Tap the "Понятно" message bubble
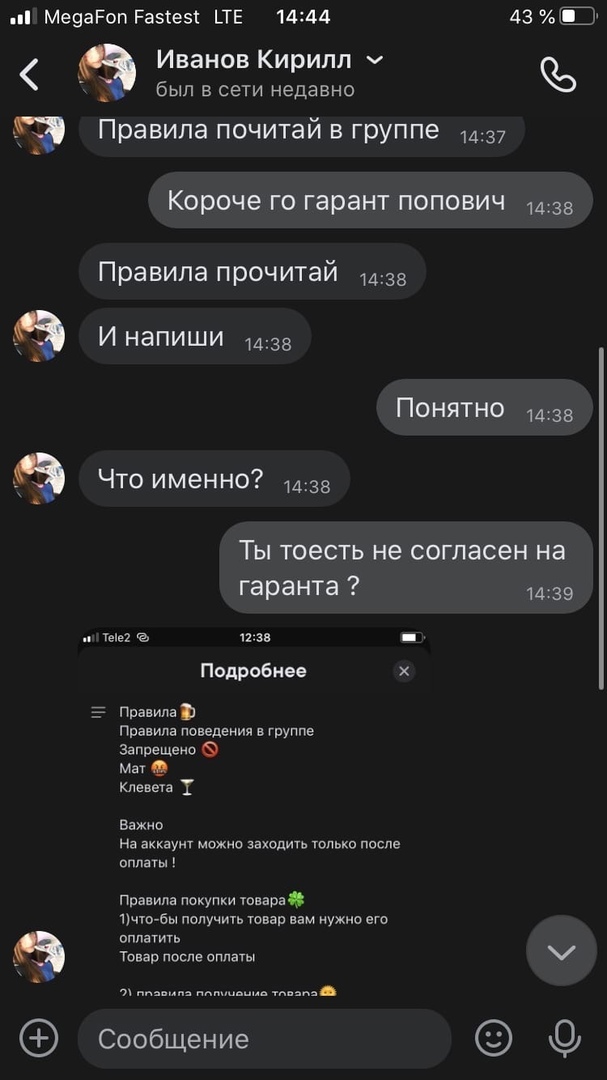The width and height of the screenshot is (607, 1080). coord(484,408)
